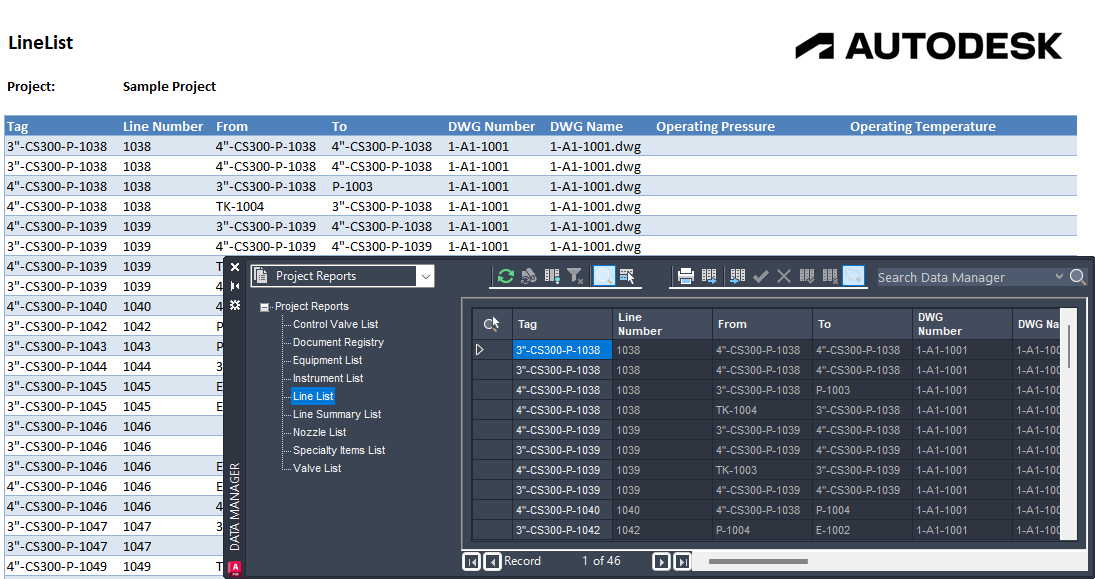Click the columns icon with blue dot
1095x579 pixels.
click(552, 276)
